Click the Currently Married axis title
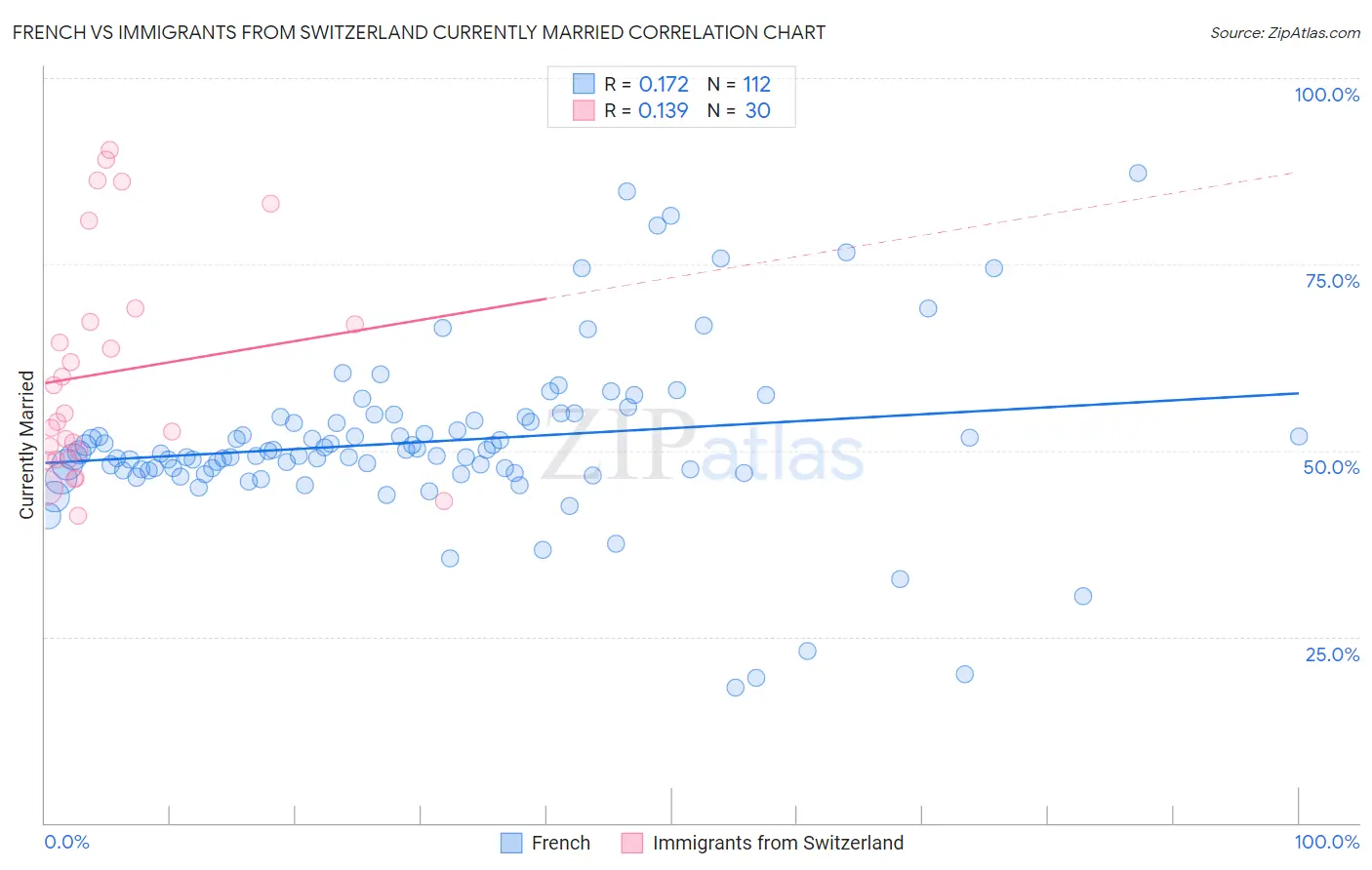The width and height of the screenshot is (1372, 870). click(x=26, y=445)
